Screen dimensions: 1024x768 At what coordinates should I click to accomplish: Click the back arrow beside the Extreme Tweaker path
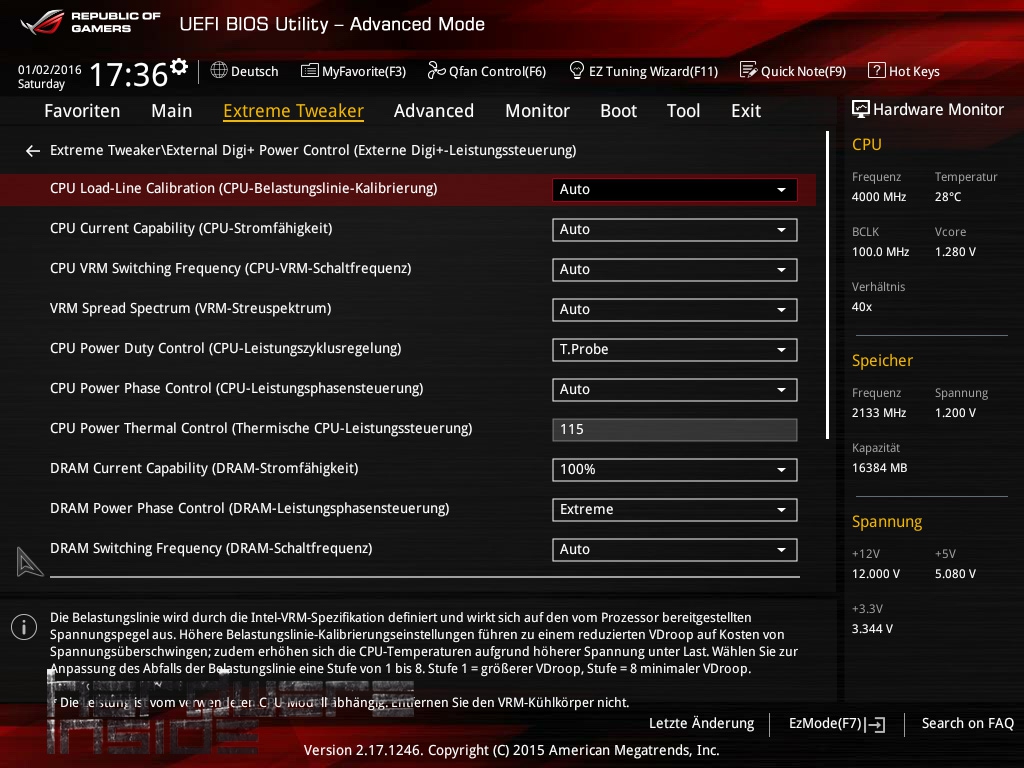33,151
